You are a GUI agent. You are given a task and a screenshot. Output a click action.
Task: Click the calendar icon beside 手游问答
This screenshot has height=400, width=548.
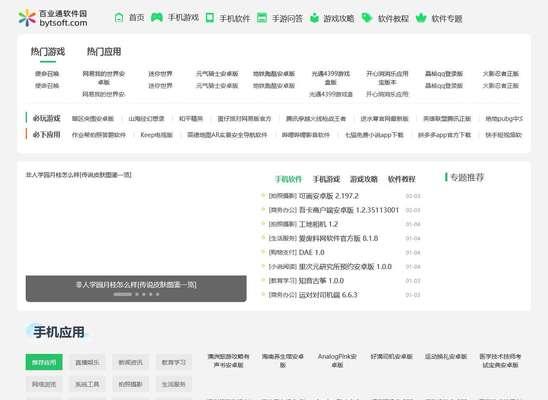pos(262,18)
